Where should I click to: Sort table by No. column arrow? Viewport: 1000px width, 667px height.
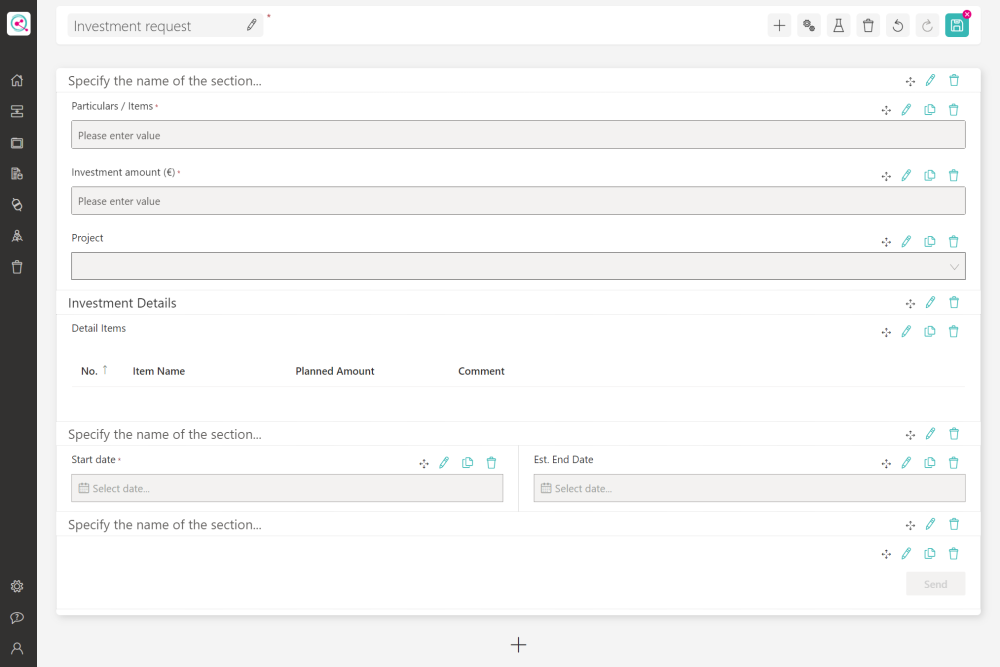click(x=105, y=370)
